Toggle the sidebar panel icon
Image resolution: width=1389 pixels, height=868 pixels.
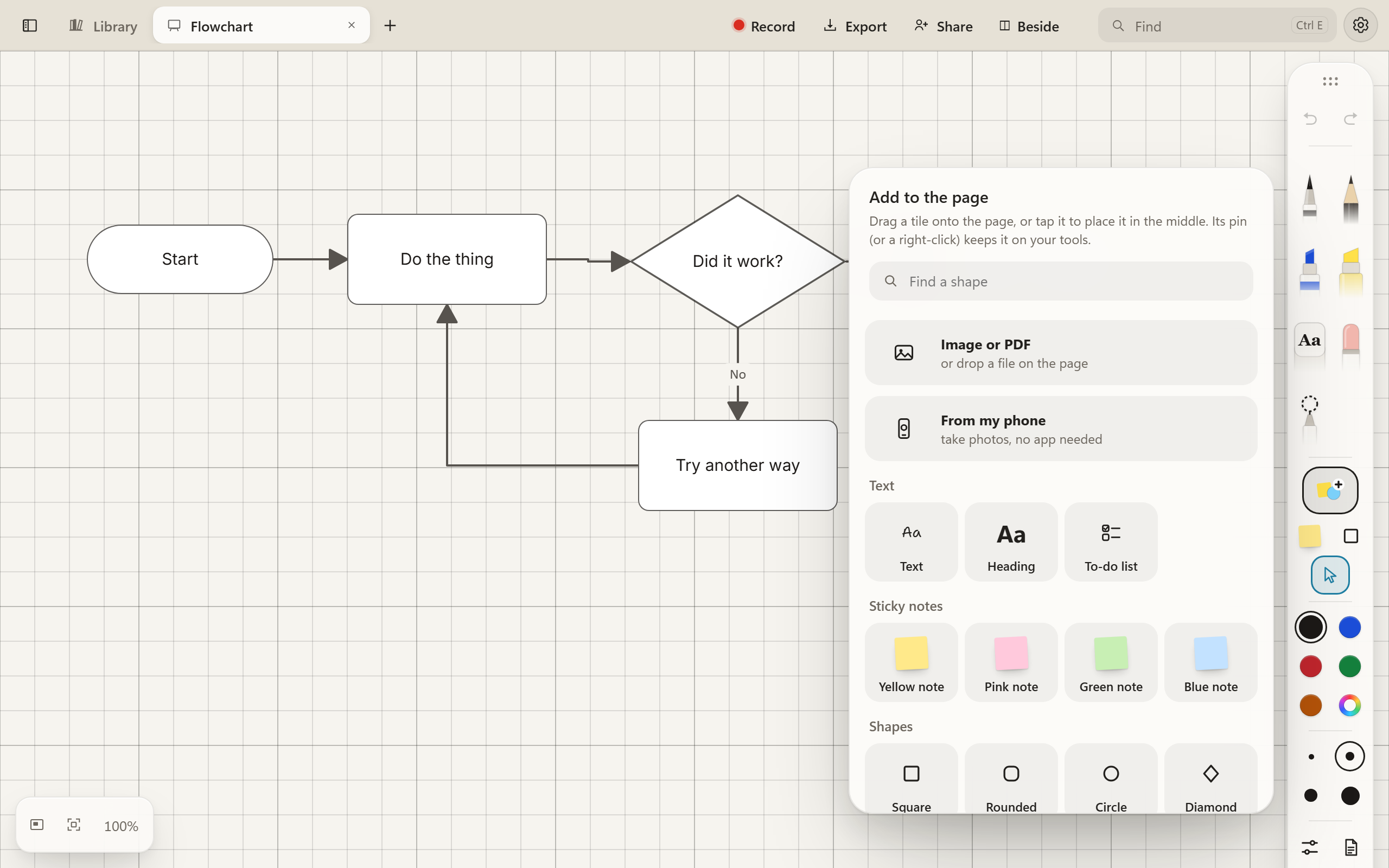tap(29, 26)
